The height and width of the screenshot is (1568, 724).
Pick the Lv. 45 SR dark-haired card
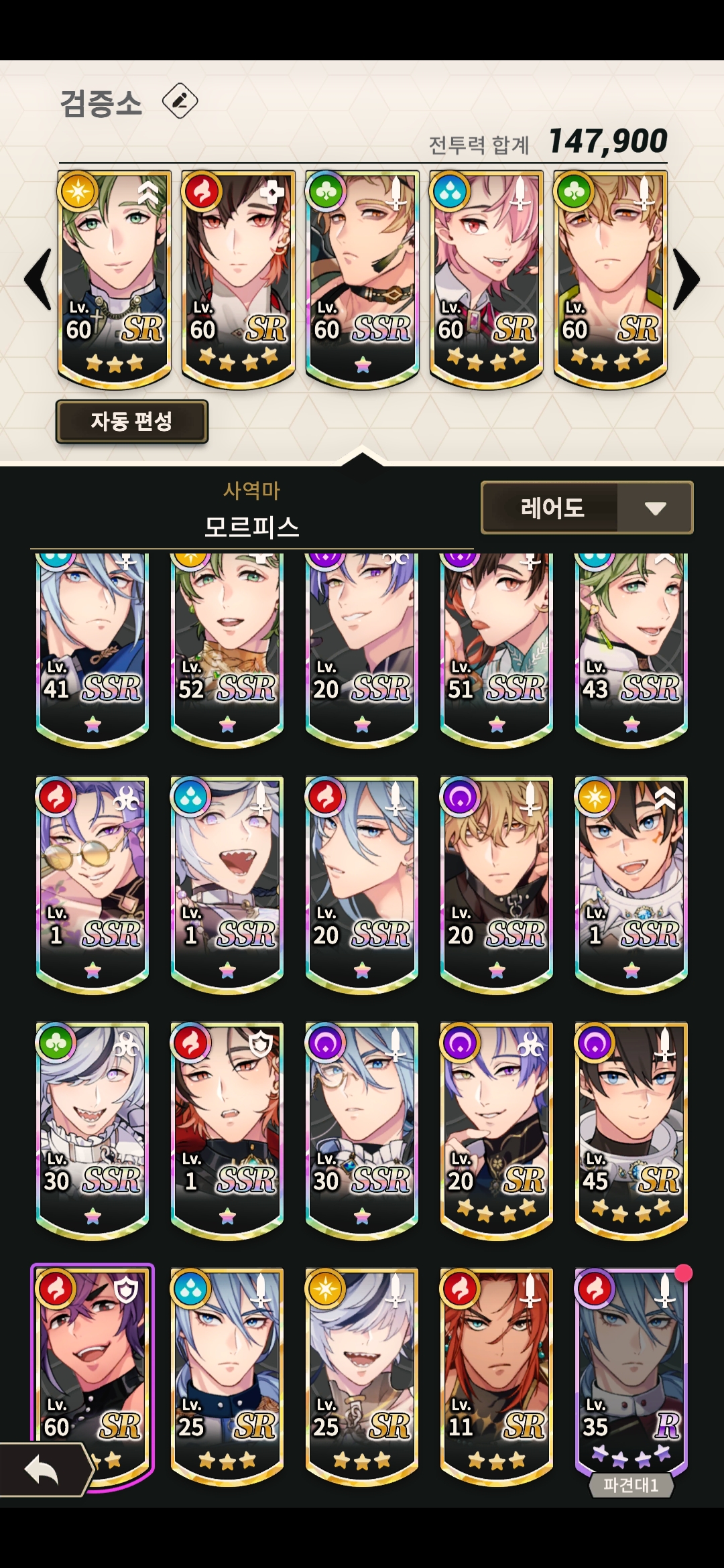631,1130
